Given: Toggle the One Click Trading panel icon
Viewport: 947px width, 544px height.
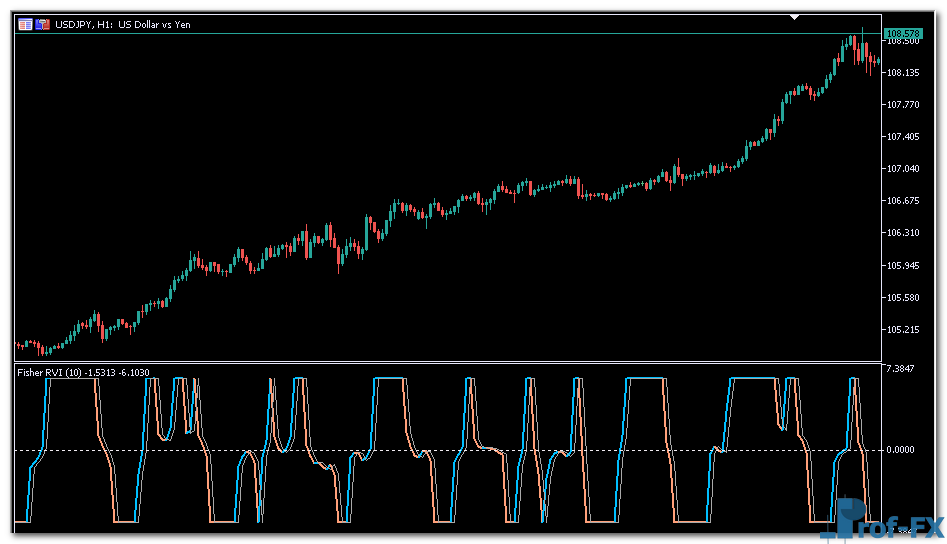Looking at the screenshot, I should point(43,24).
